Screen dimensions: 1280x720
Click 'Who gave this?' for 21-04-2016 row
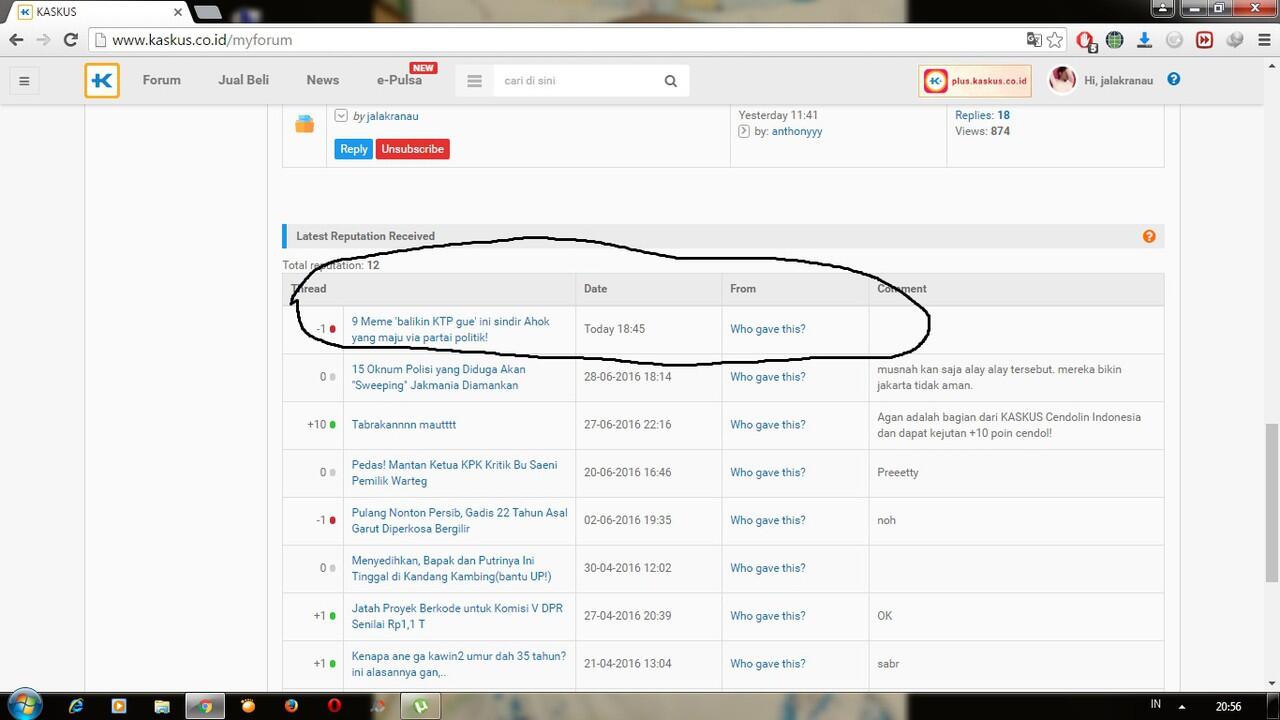coord(767,664)
